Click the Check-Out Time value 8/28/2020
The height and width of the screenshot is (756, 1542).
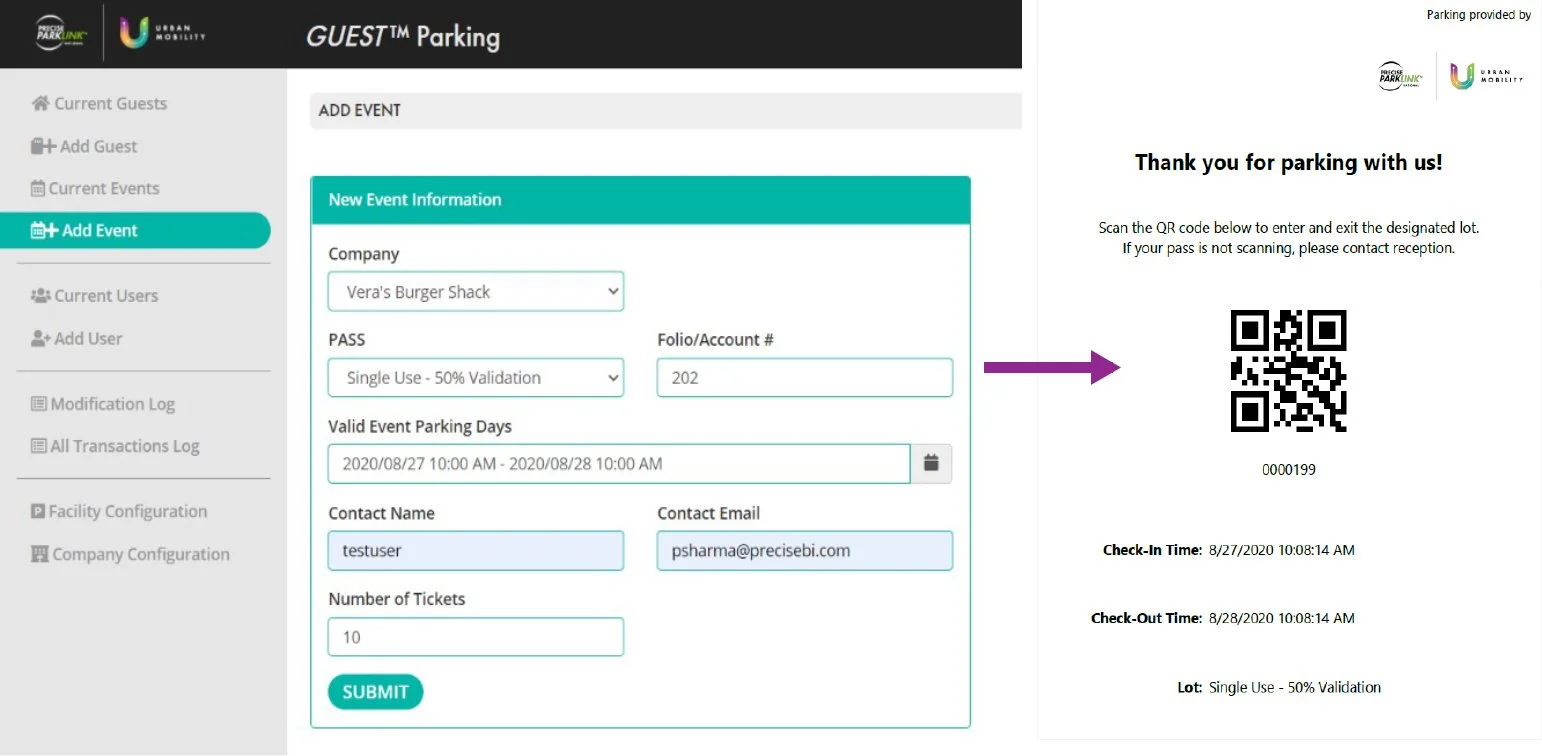[x=1282, y=619]
